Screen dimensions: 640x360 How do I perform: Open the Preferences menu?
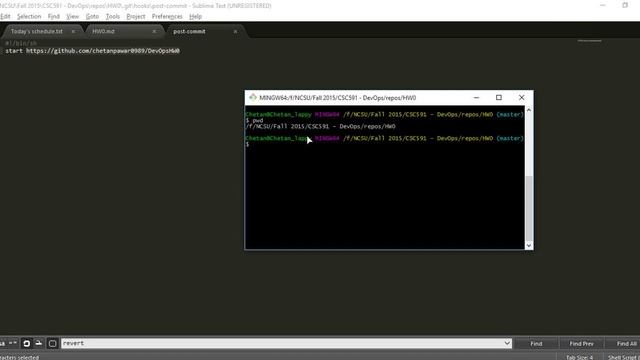pos(167,16)
